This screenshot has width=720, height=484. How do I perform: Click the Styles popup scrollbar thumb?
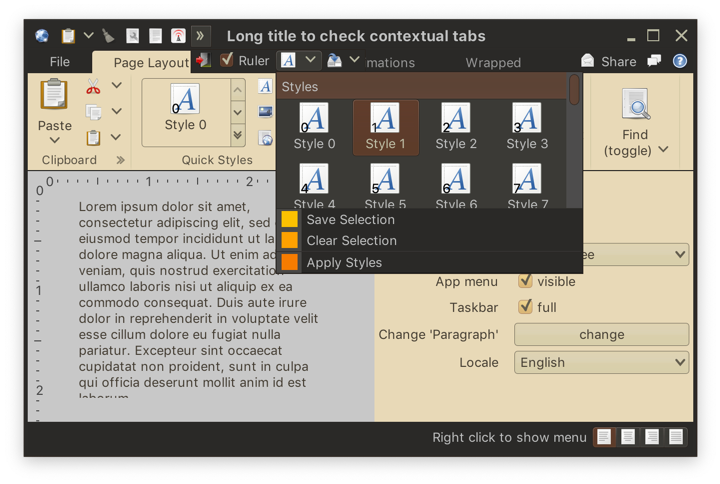574,90
